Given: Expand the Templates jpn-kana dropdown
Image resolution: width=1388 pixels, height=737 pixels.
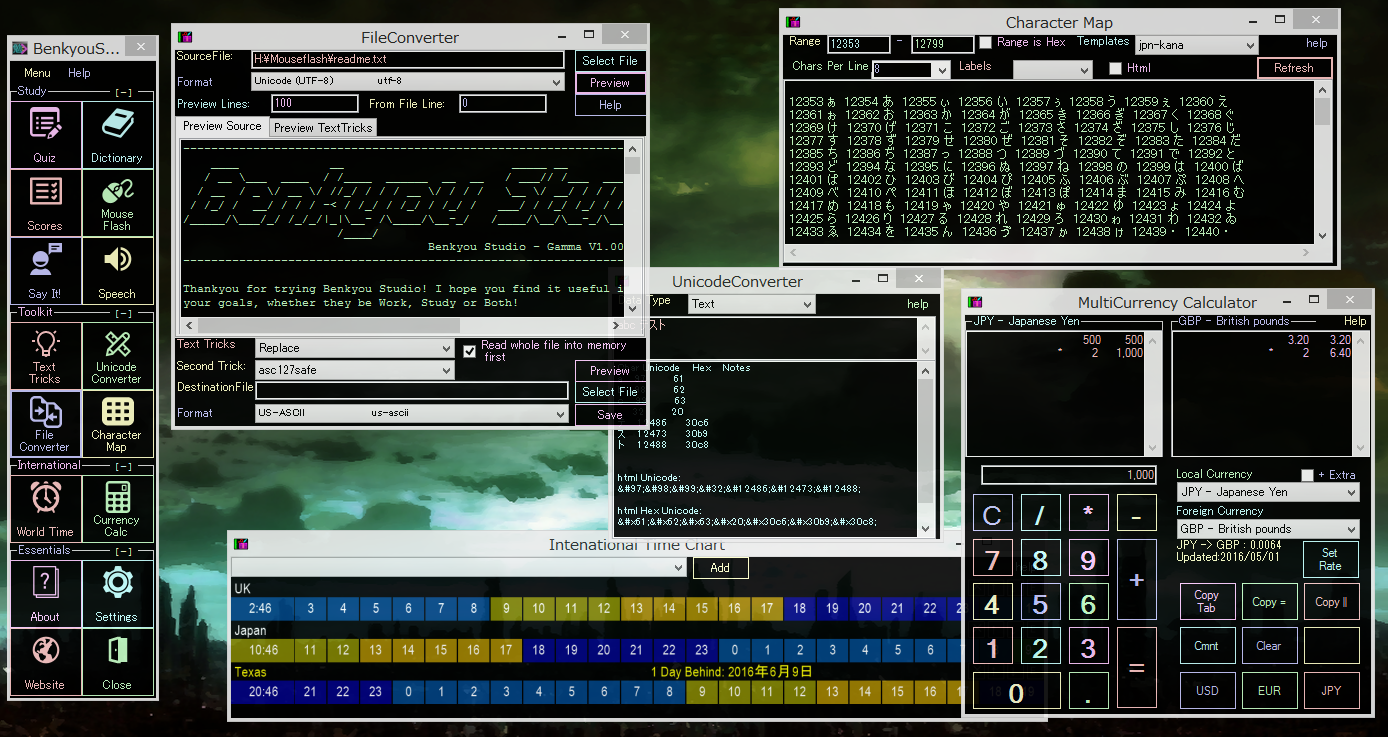Looking at the screenshot, I should (1196, 45).
